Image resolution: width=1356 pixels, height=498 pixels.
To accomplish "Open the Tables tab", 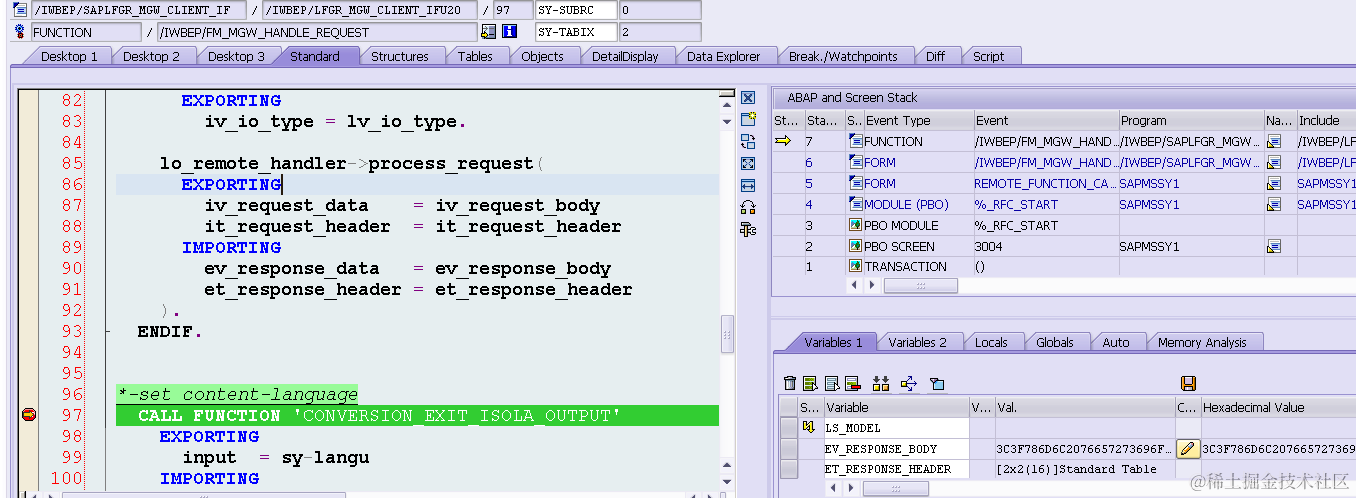I will pos(475,56).
